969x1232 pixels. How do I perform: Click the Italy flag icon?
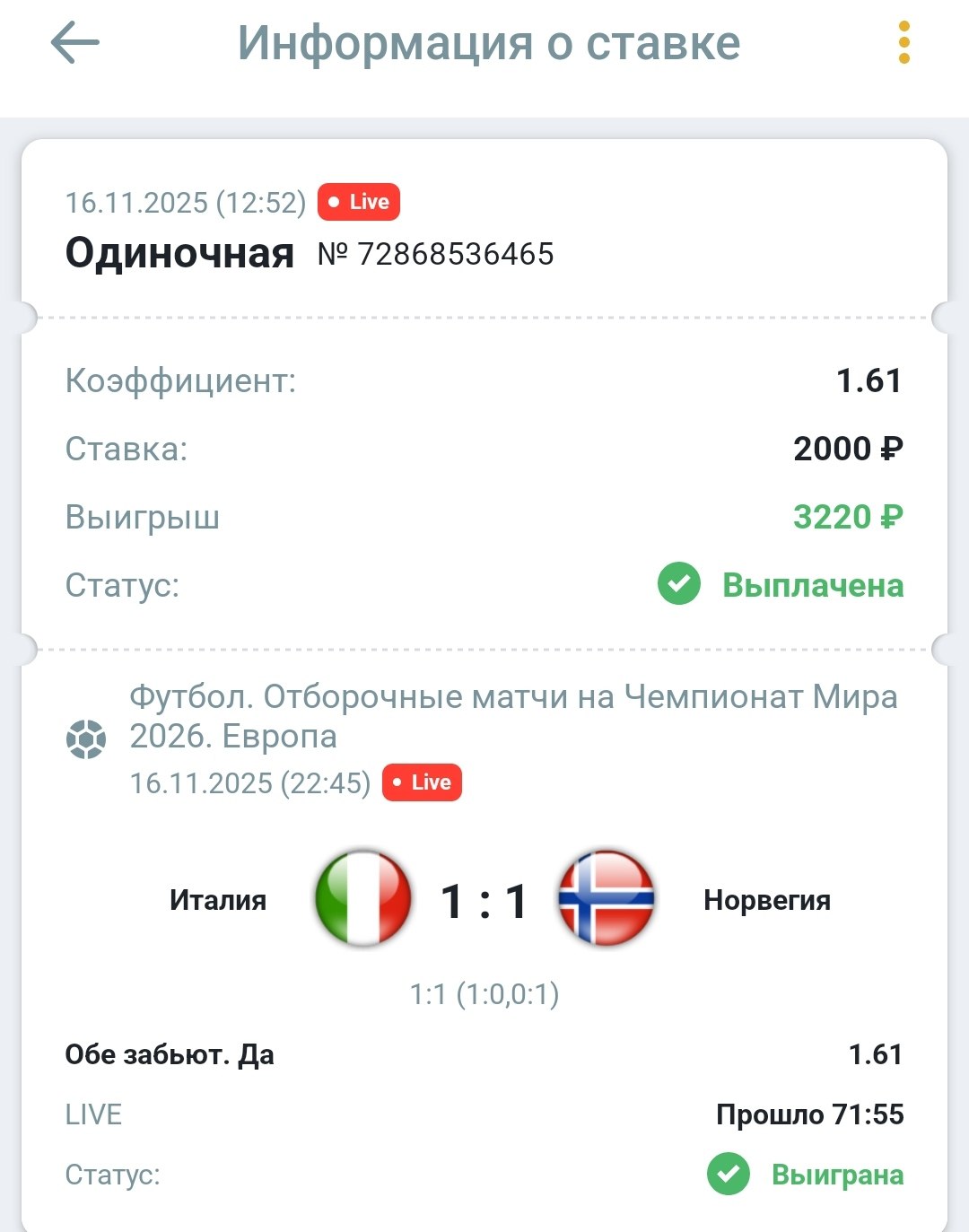pos(363,899)
